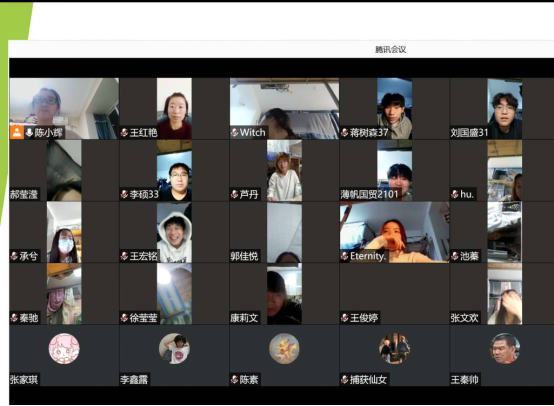
Task: Click the muted mic icon beside 王俊婷
Action: (345, 318)
